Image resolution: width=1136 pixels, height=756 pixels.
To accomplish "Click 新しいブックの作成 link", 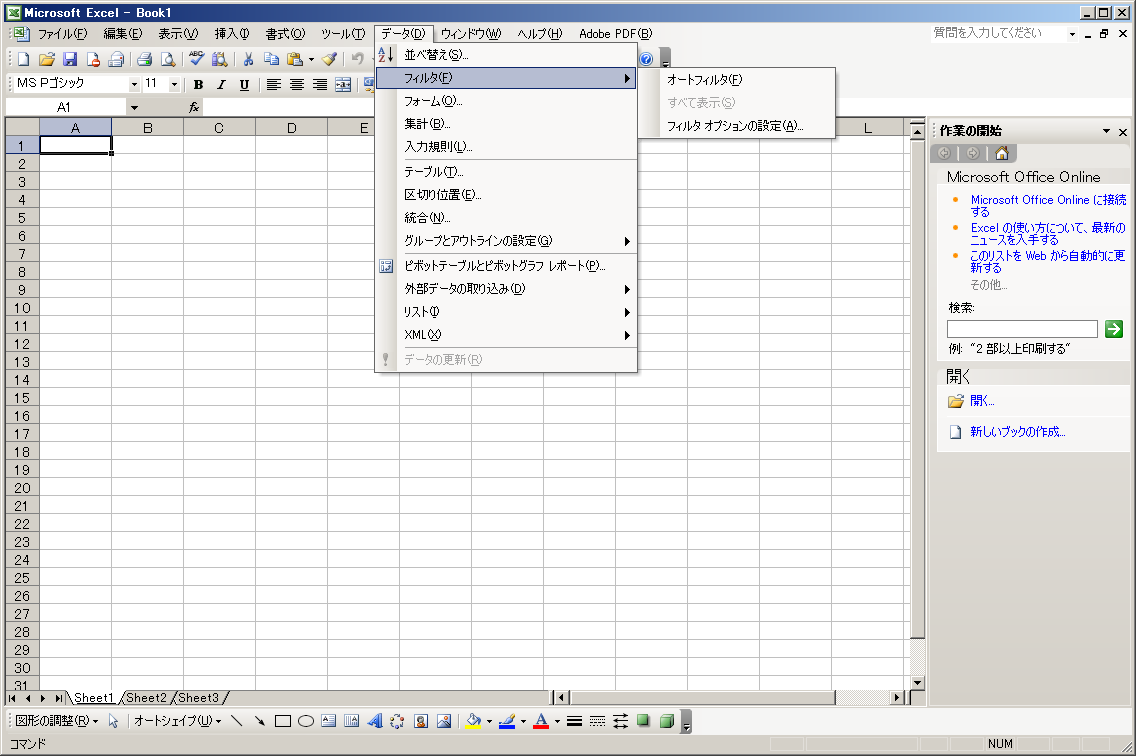I will [x=1017, y=432].
